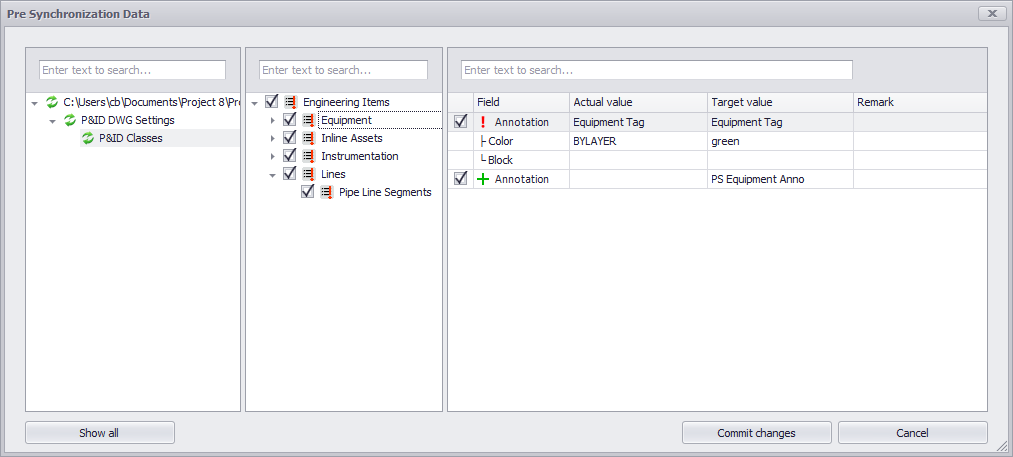Screen dimensions: 1013x457
Task: Click the sync icon beside P&ID Classes
Action: click(x=88, y=138)
